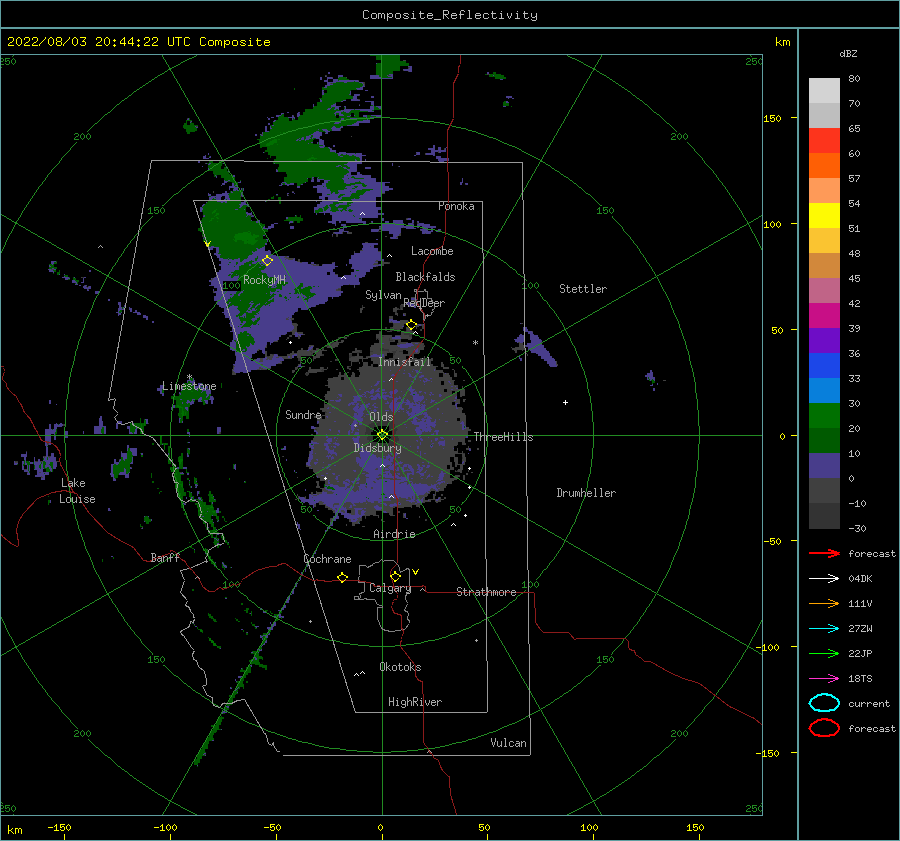Click the Composite_Reflectivity title
Viewport: 900px width, 841px height.
(x=450, y=15)
